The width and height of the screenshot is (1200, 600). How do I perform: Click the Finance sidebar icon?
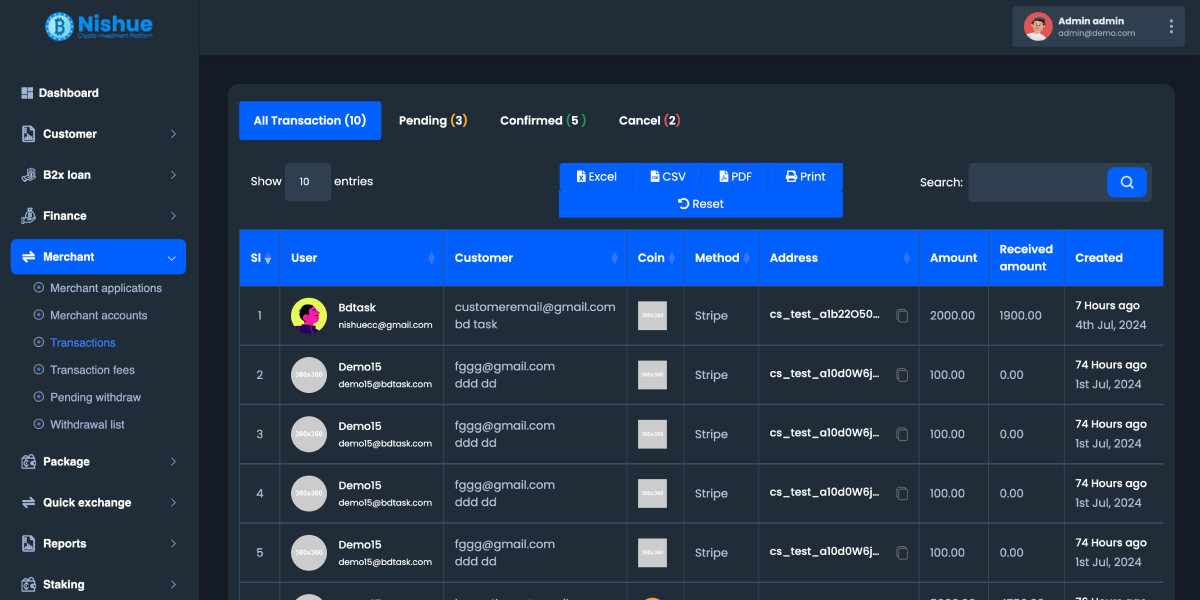pyautogui.click(x=28, y=215)
